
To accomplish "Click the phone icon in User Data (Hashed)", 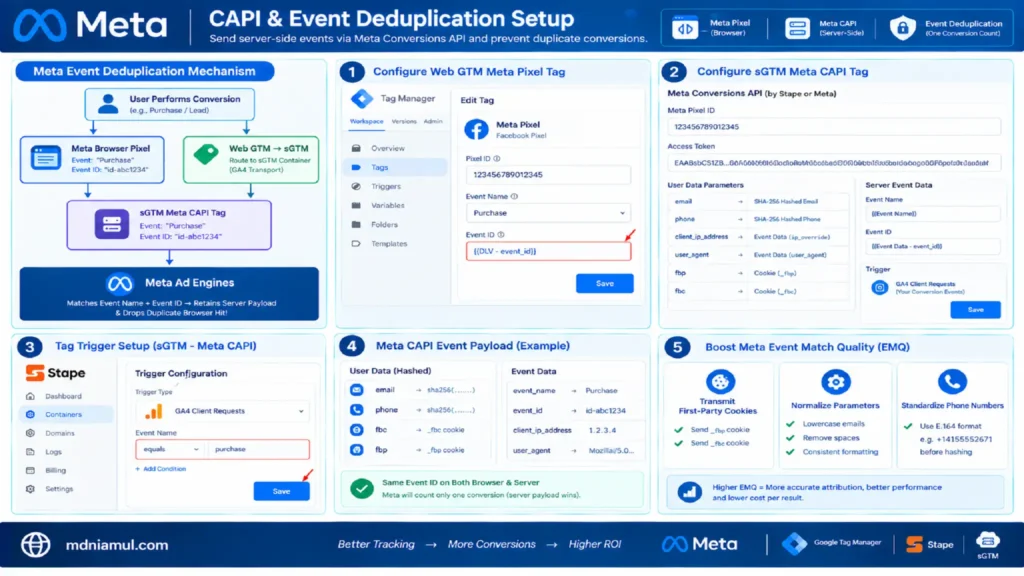I will click(x=357, y=409).
